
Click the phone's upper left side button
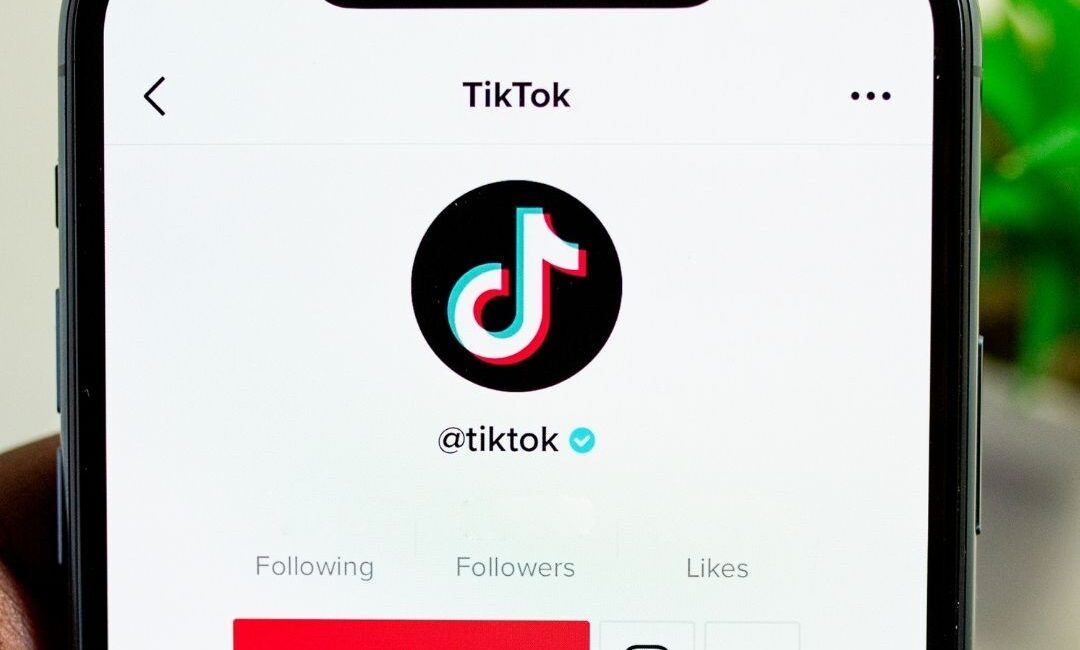[x=57, y=196]
